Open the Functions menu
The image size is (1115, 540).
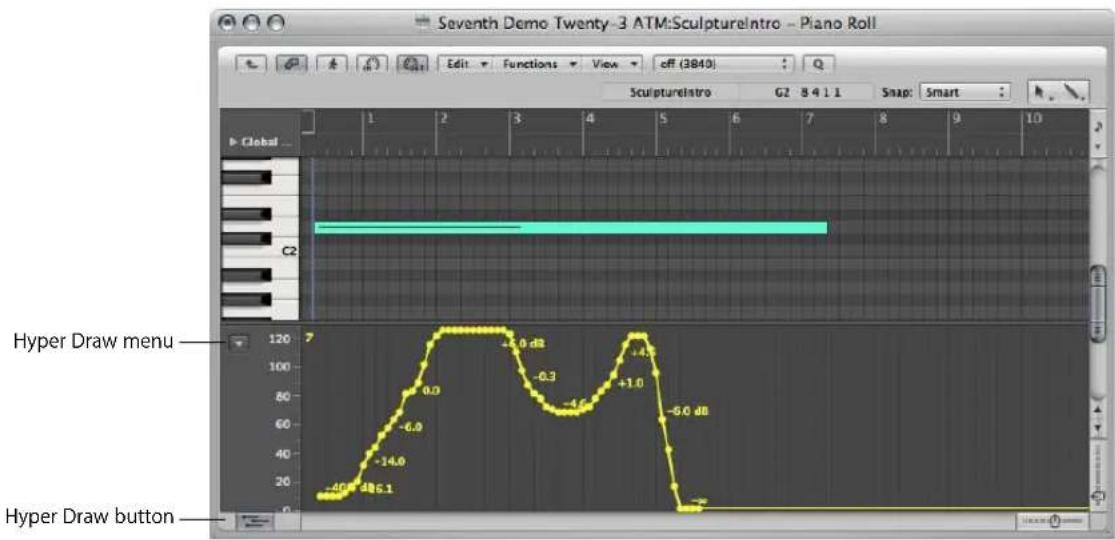pyautogui.click(x=538, y=63)
